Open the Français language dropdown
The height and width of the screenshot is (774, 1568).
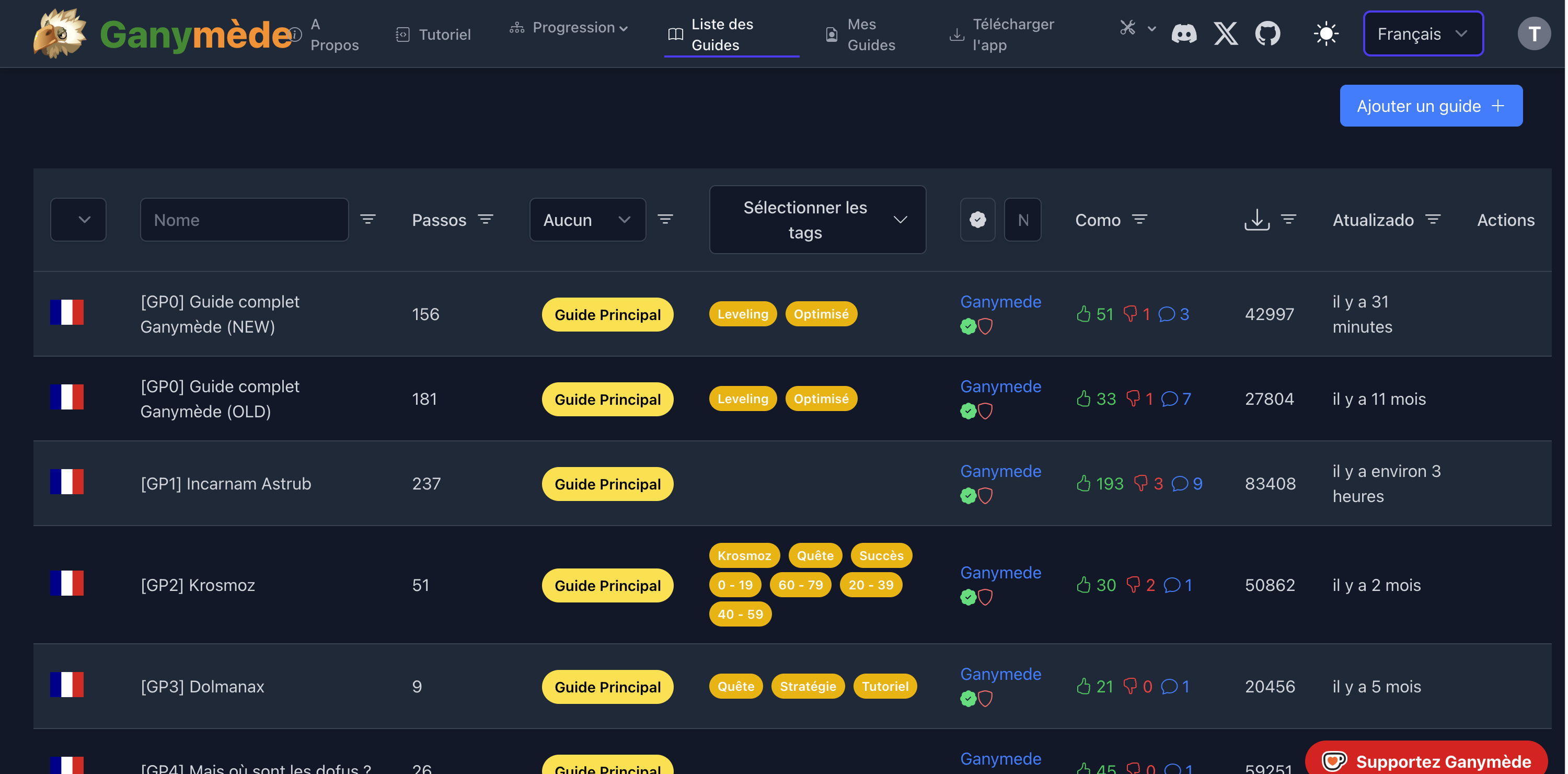pyautogui.click(x=1423, y=33)
